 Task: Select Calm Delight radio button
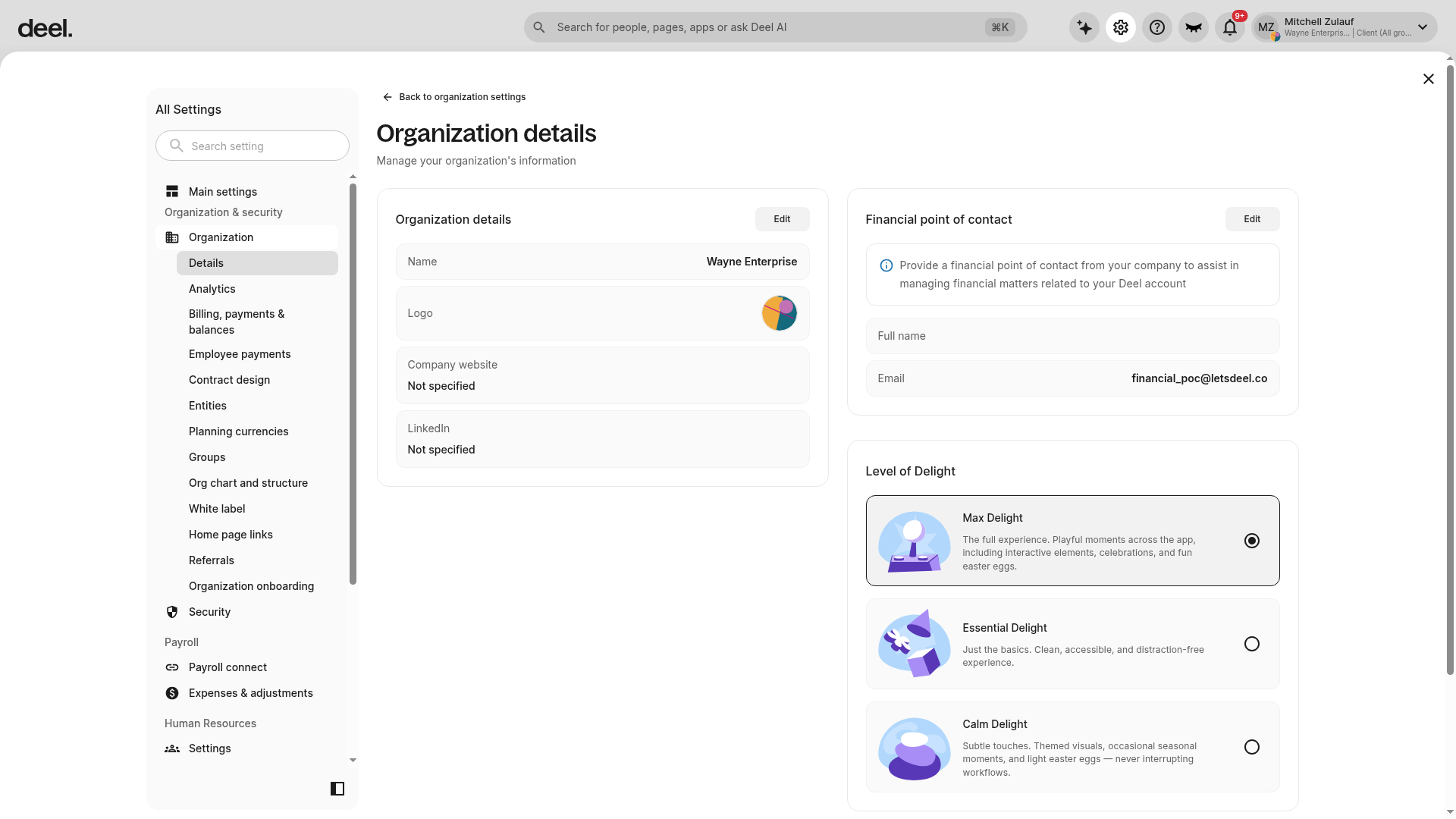click(1252, 747)
